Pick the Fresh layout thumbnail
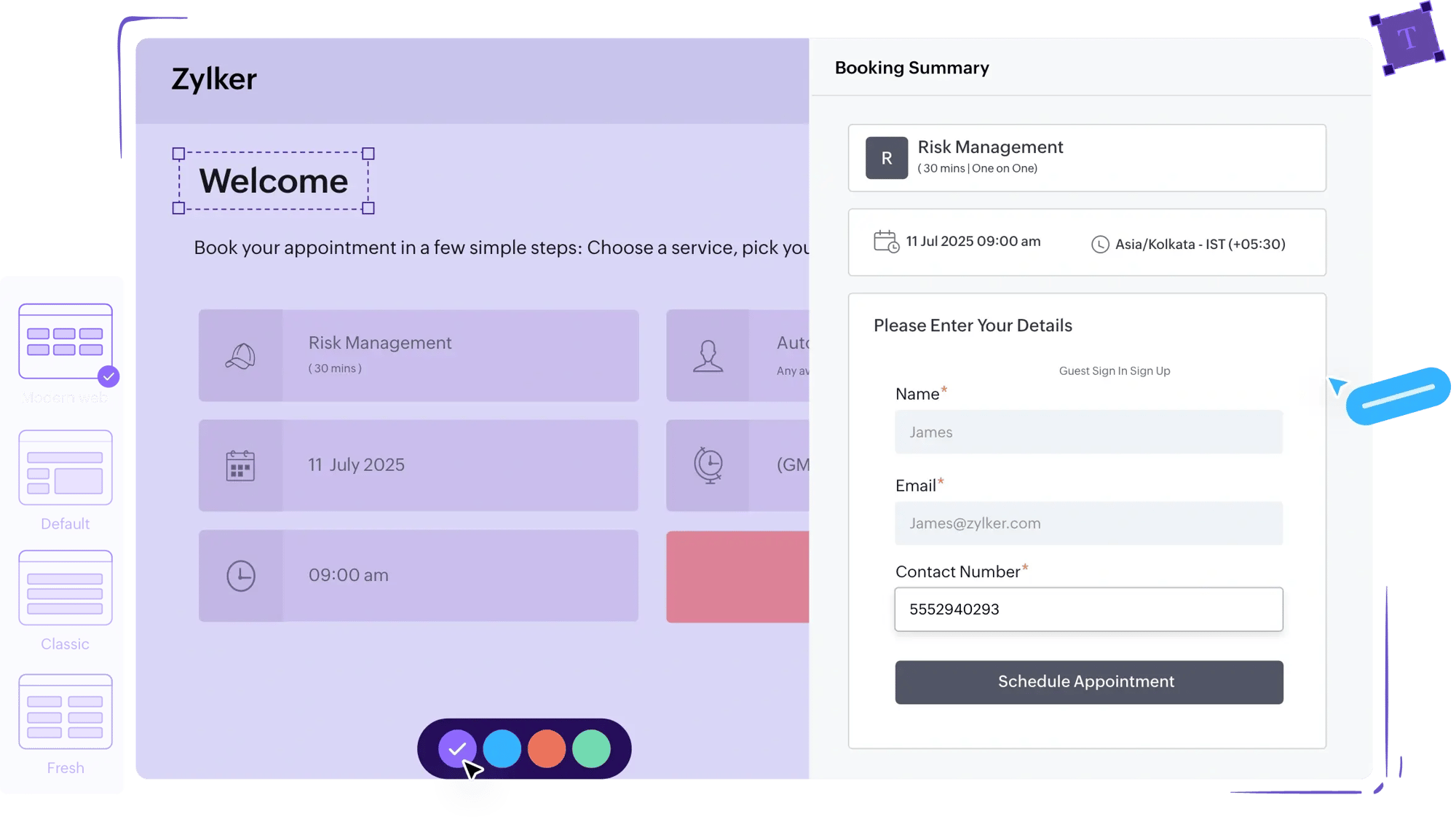Screen dimensions: 1456x835 point(66,712)
